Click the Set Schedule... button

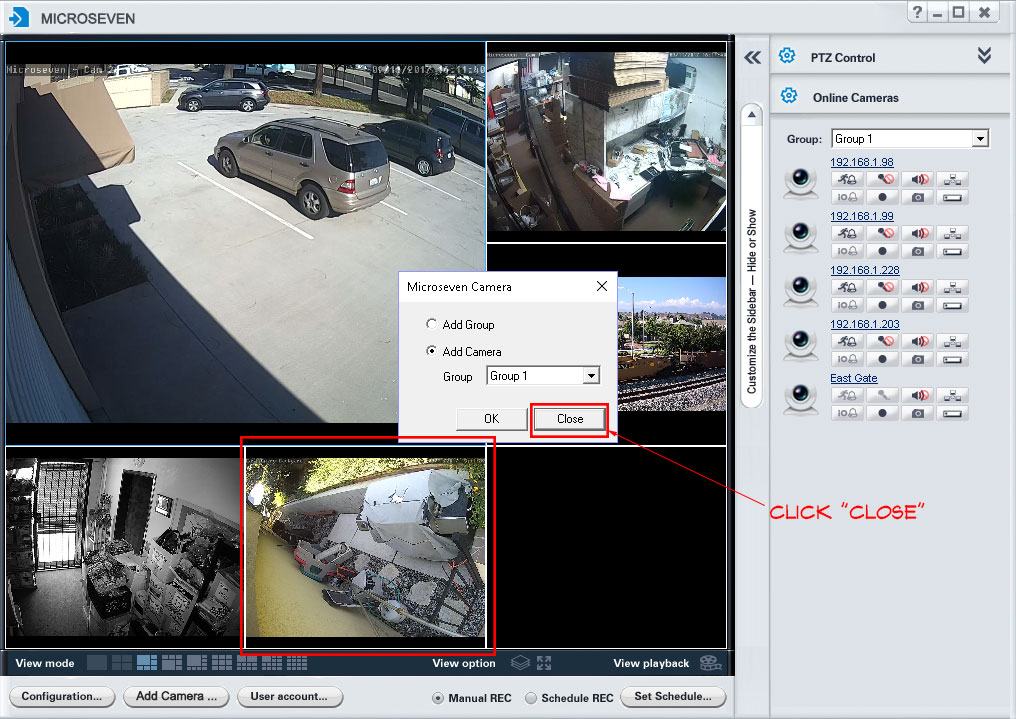coord(673,696)
